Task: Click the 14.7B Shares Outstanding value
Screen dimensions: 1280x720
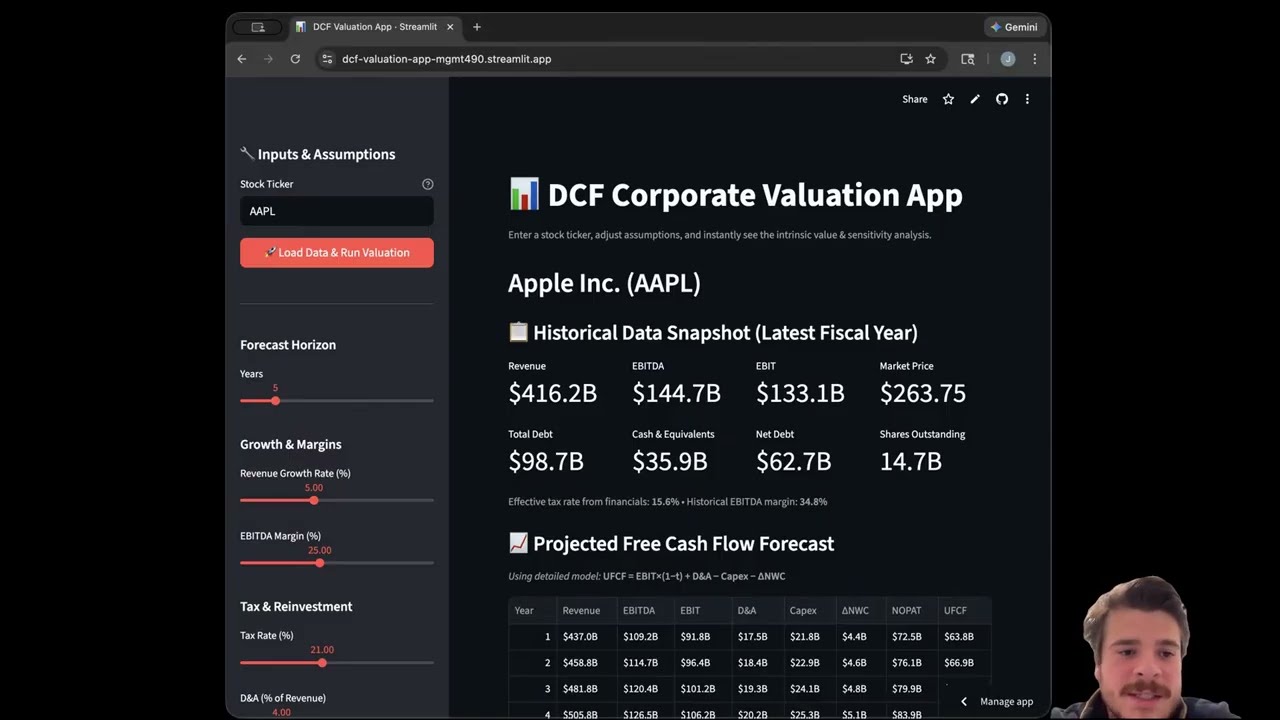Action: pyautogui.click(x=911, y=461)
